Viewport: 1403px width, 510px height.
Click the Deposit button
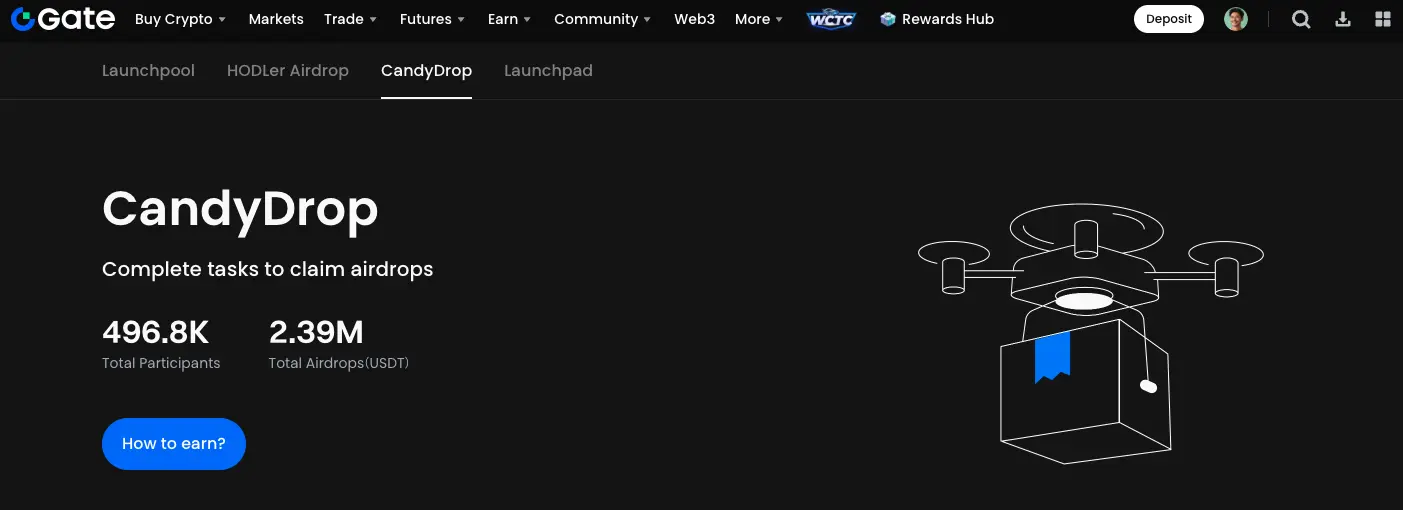(1169, 19)
